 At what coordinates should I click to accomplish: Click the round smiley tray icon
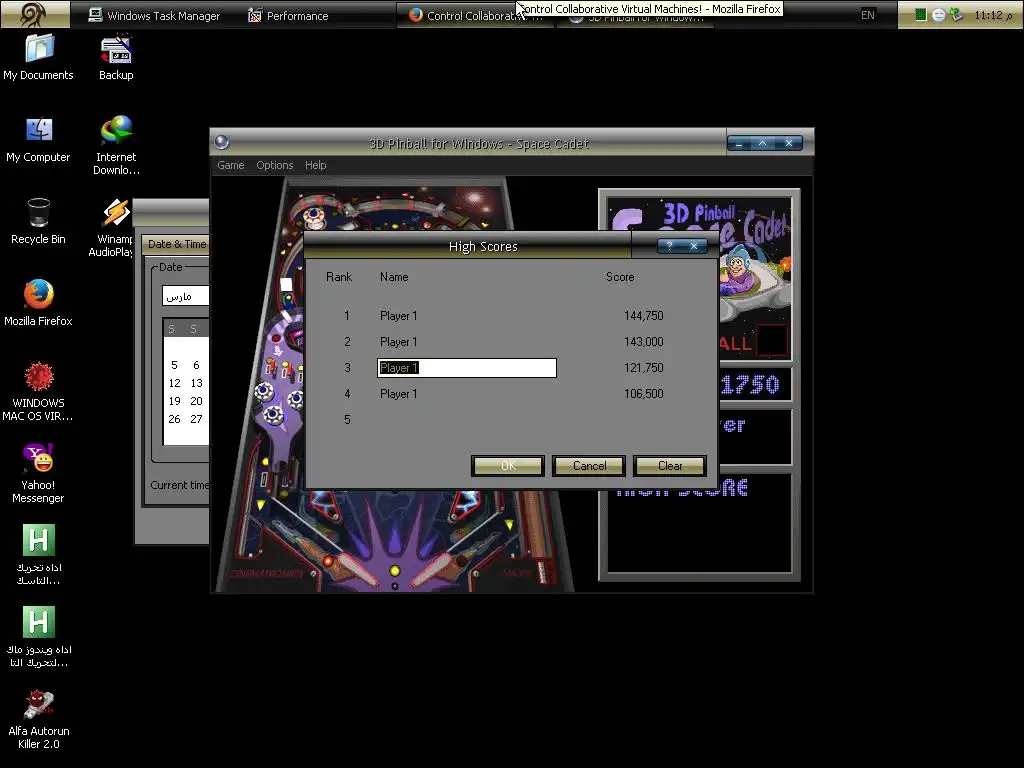click(938, 14)
